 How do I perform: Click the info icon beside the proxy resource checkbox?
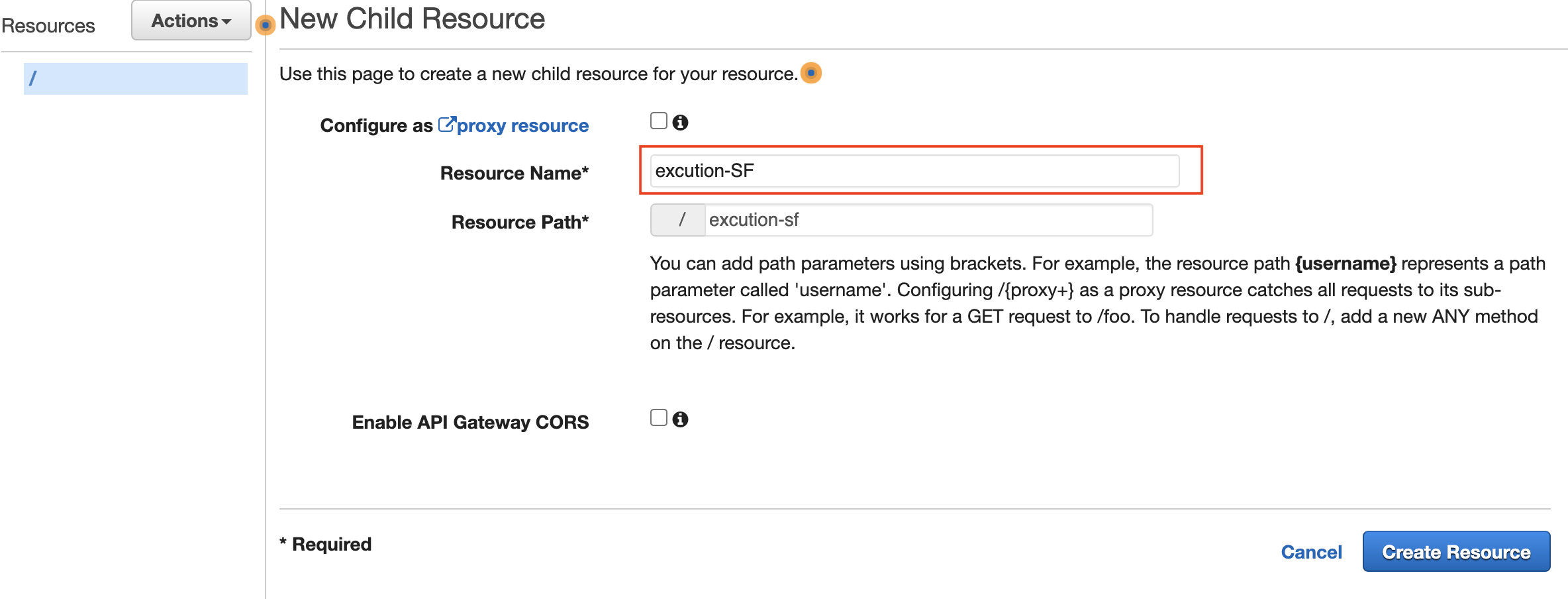point(680,122)
